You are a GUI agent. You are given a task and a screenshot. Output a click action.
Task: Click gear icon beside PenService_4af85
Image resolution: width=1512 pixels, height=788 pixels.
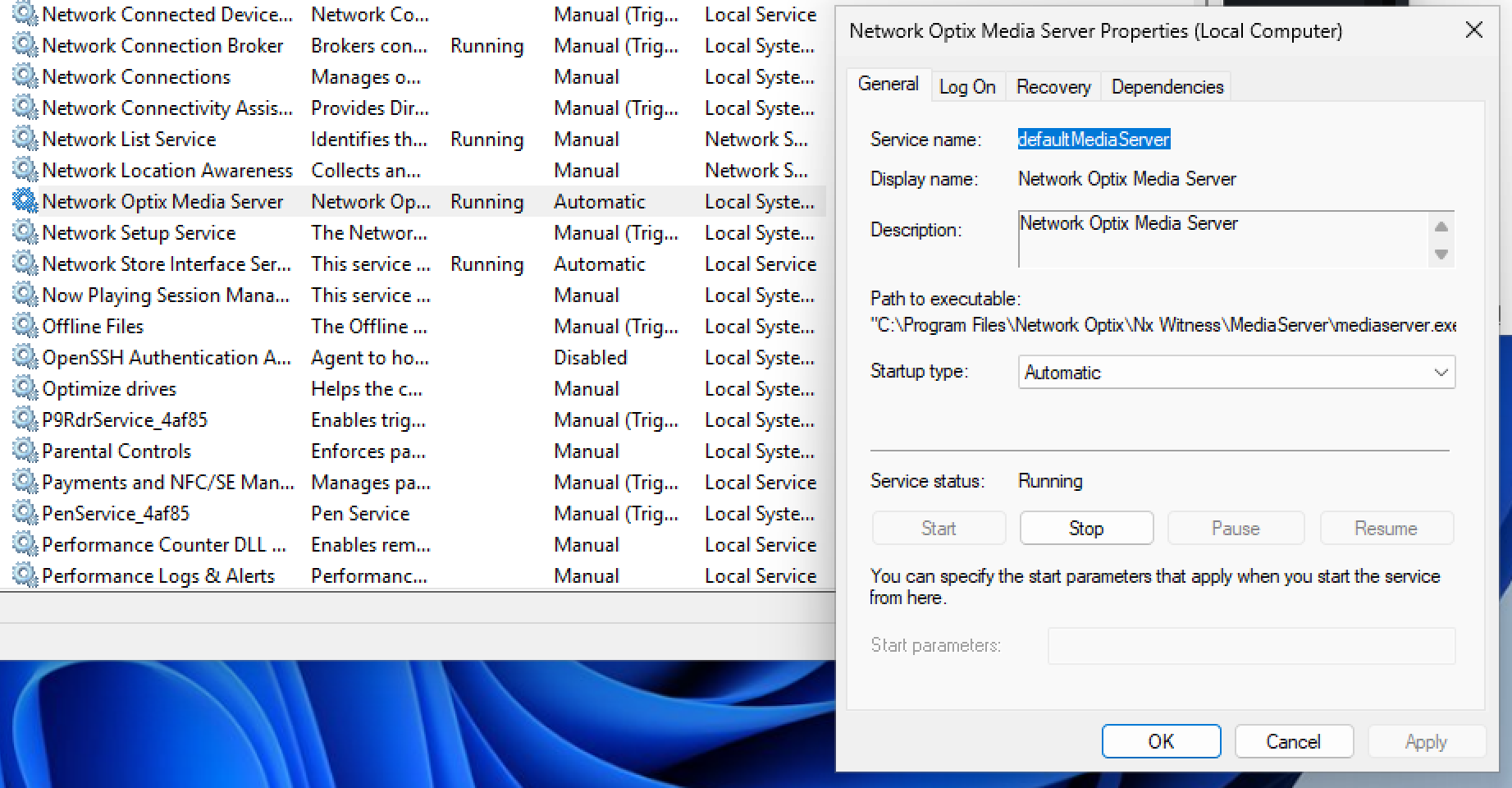pyautogui.click(x=25, y=513)
